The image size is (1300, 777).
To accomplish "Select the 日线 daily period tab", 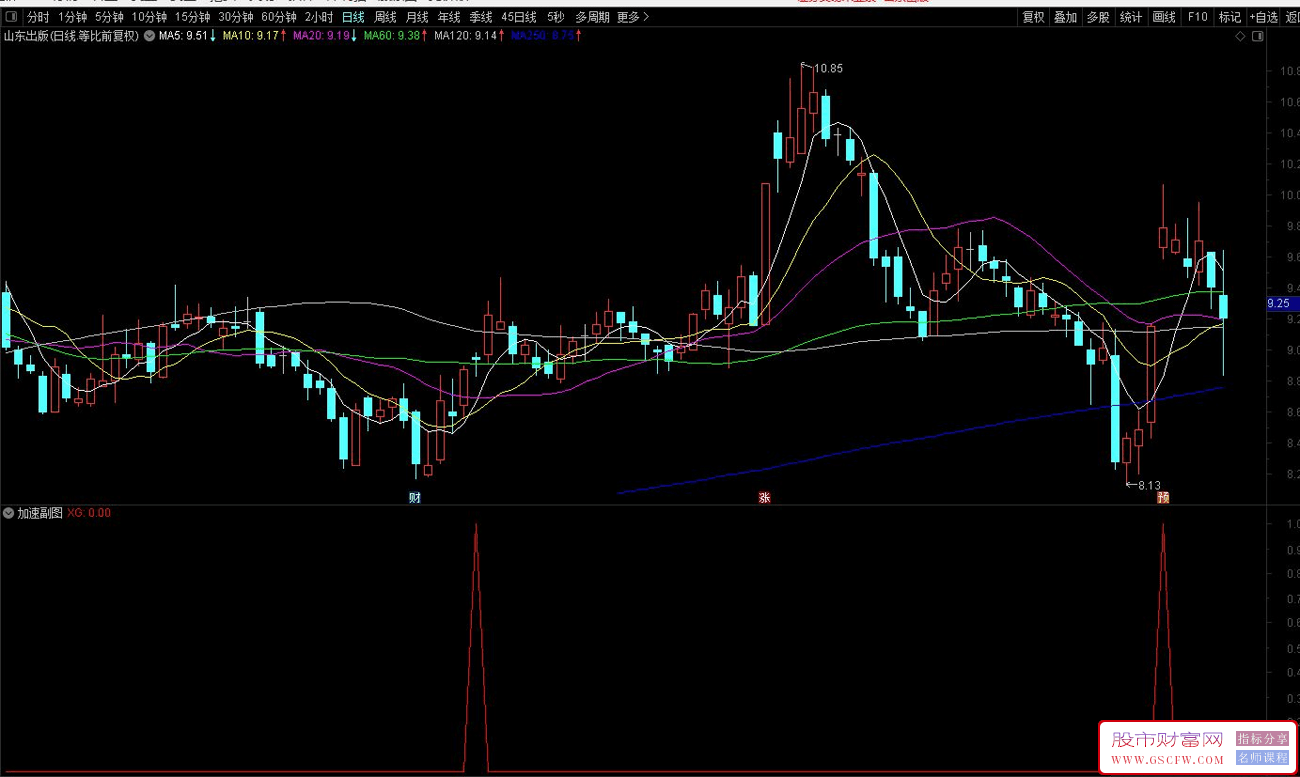I will coord(353,17).
